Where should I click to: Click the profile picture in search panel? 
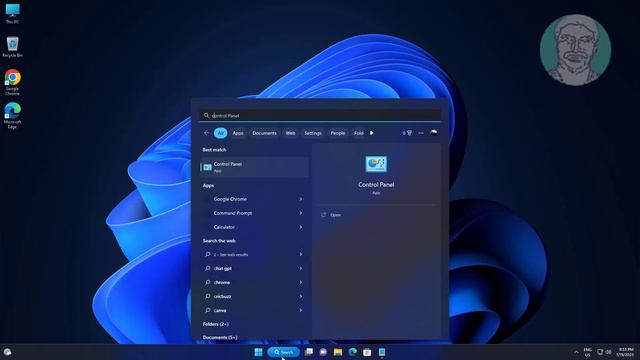(433, 133)
